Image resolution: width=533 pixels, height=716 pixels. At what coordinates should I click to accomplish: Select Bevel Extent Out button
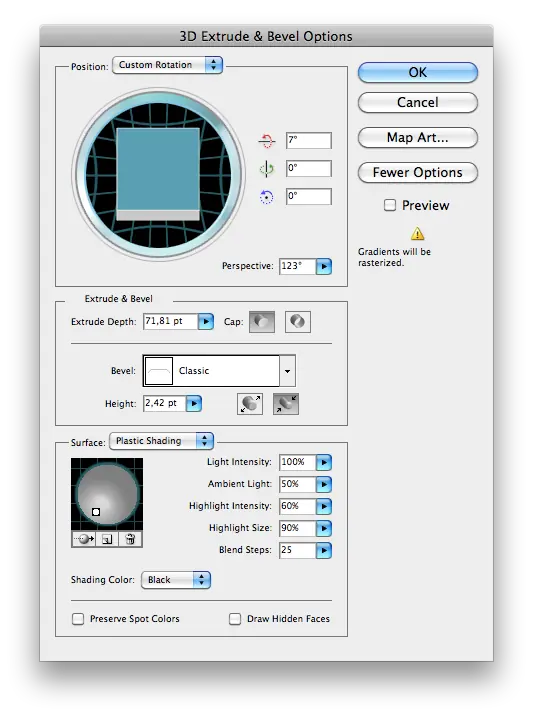(x=250, y=404)
